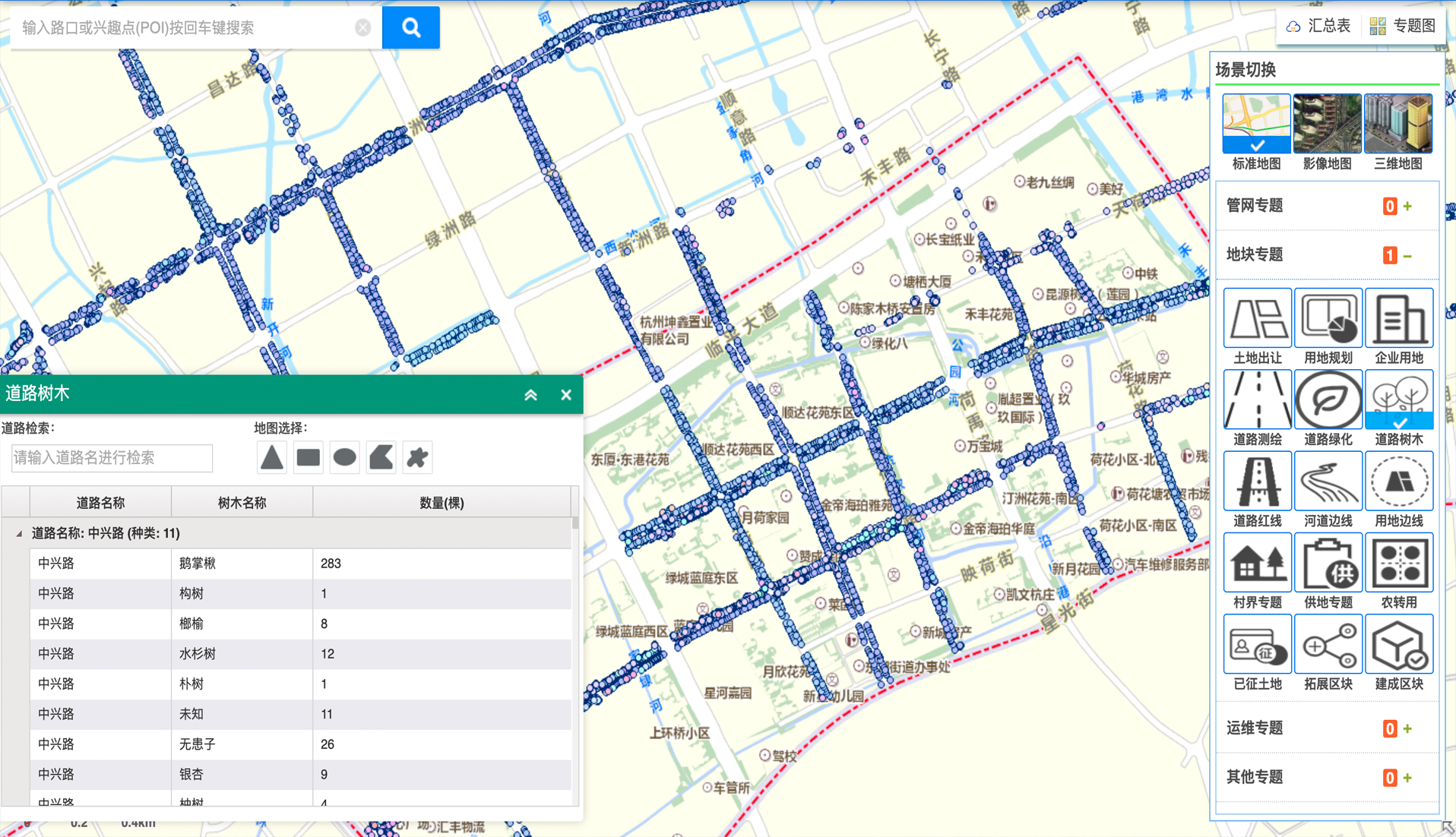
Task: Open the 用地规划 planning layer icon
Action: 1328,319
